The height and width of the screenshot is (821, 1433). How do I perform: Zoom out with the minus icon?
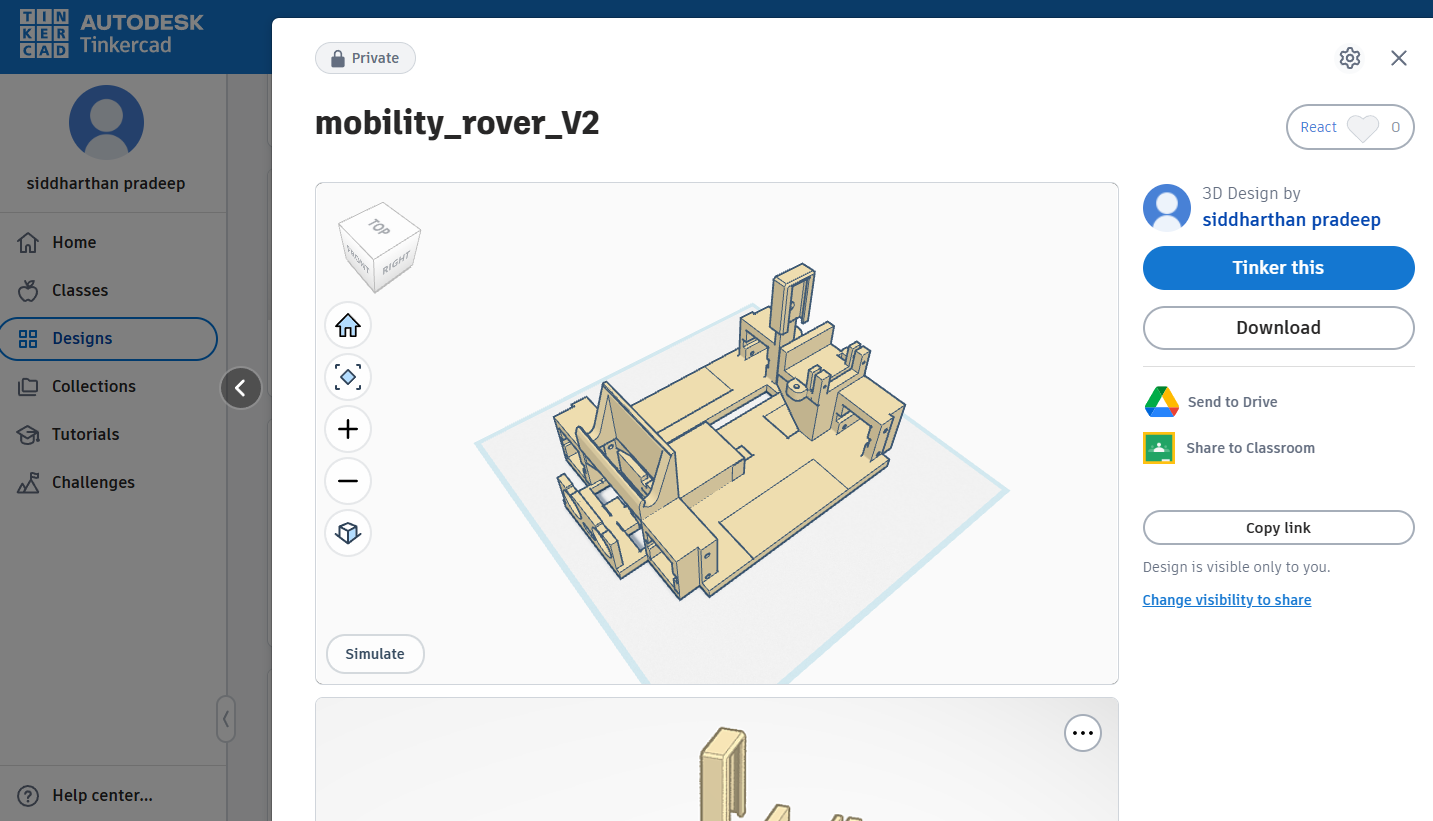tap(348, 481)
